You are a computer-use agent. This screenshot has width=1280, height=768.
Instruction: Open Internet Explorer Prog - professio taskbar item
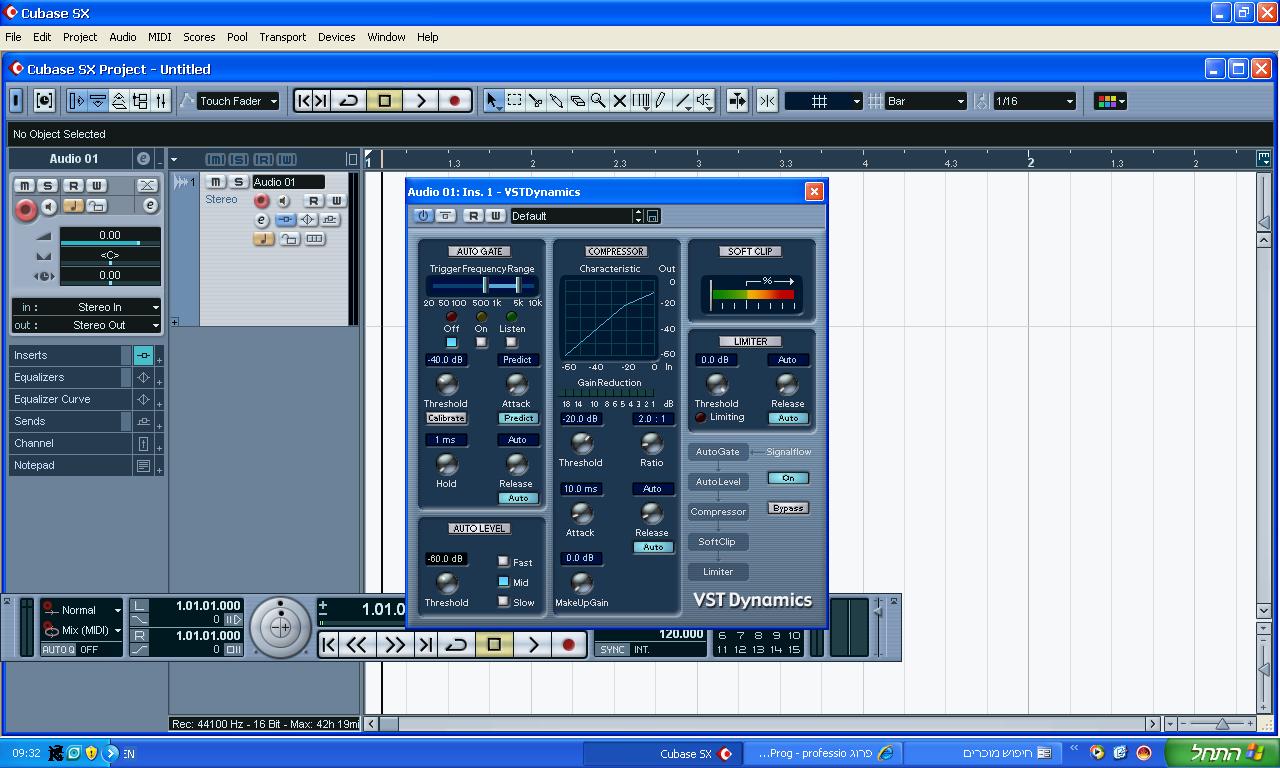point(824,753)
